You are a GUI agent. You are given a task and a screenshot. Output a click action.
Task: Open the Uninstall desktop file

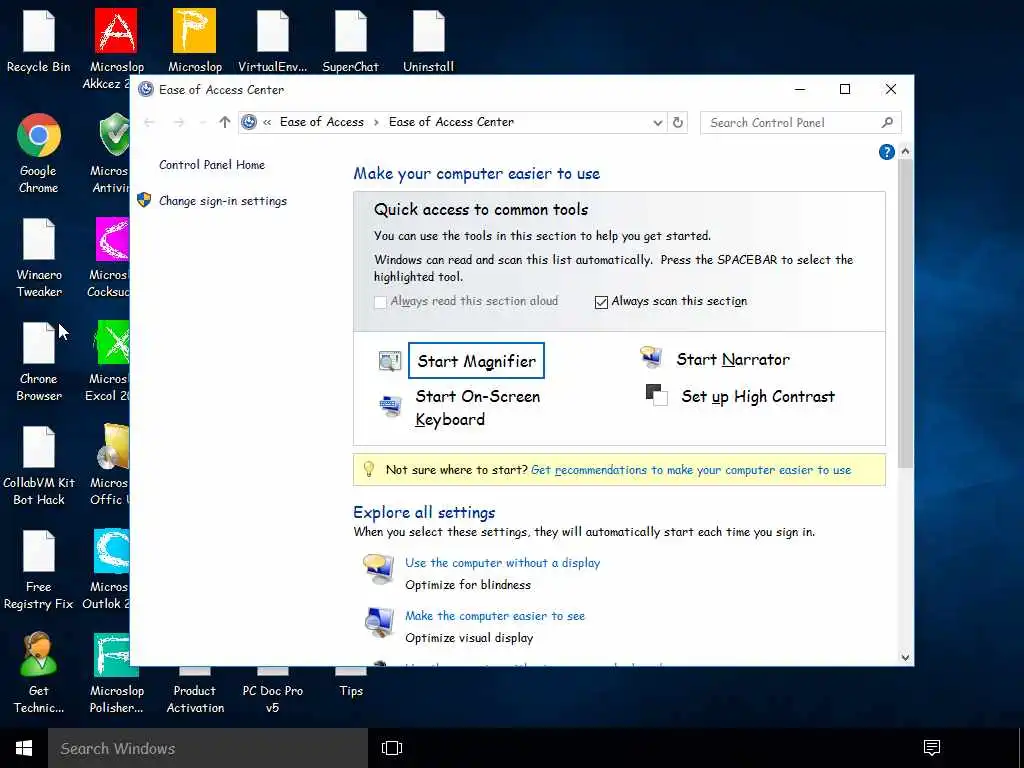point(428,39)
